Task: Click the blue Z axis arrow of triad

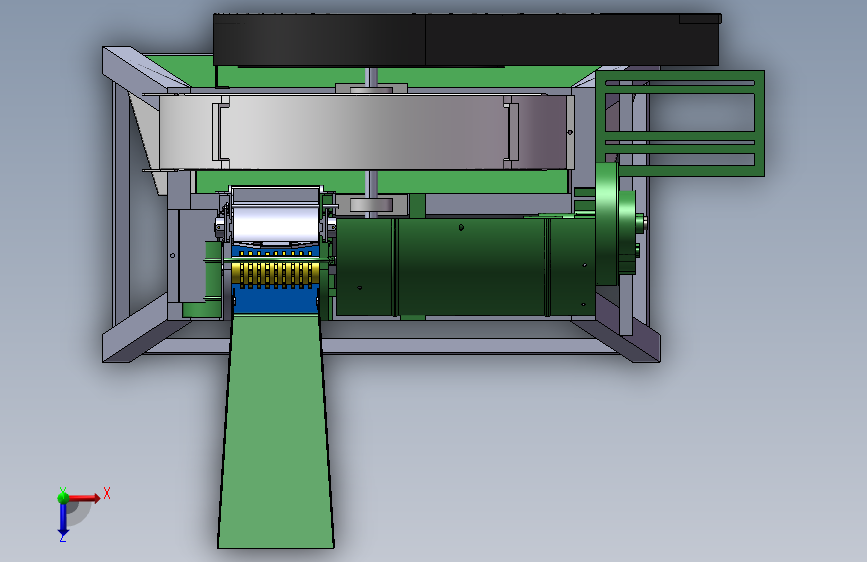Action: [x=63, y=520]
